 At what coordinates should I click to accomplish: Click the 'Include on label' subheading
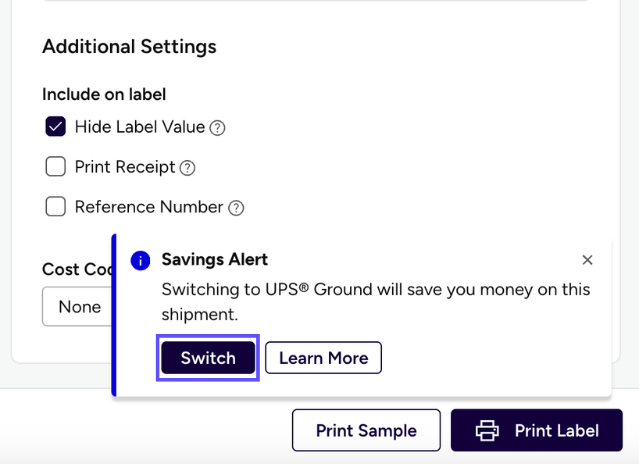tap(104, 94)
